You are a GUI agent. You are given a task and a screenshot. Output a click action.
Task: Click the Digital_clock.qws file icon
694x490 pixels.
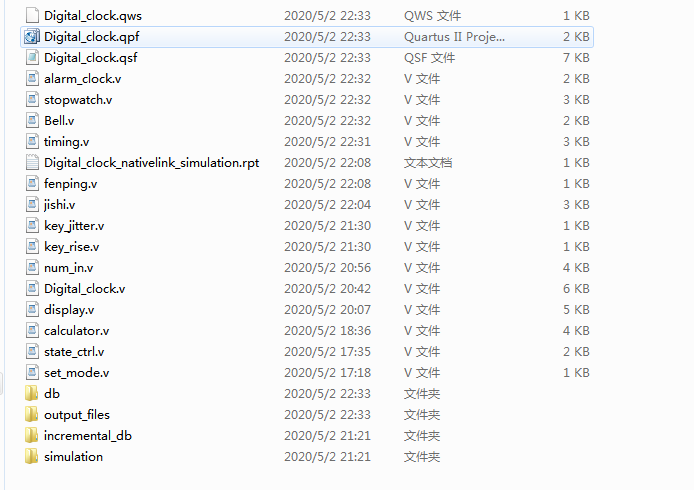(32, 15)
